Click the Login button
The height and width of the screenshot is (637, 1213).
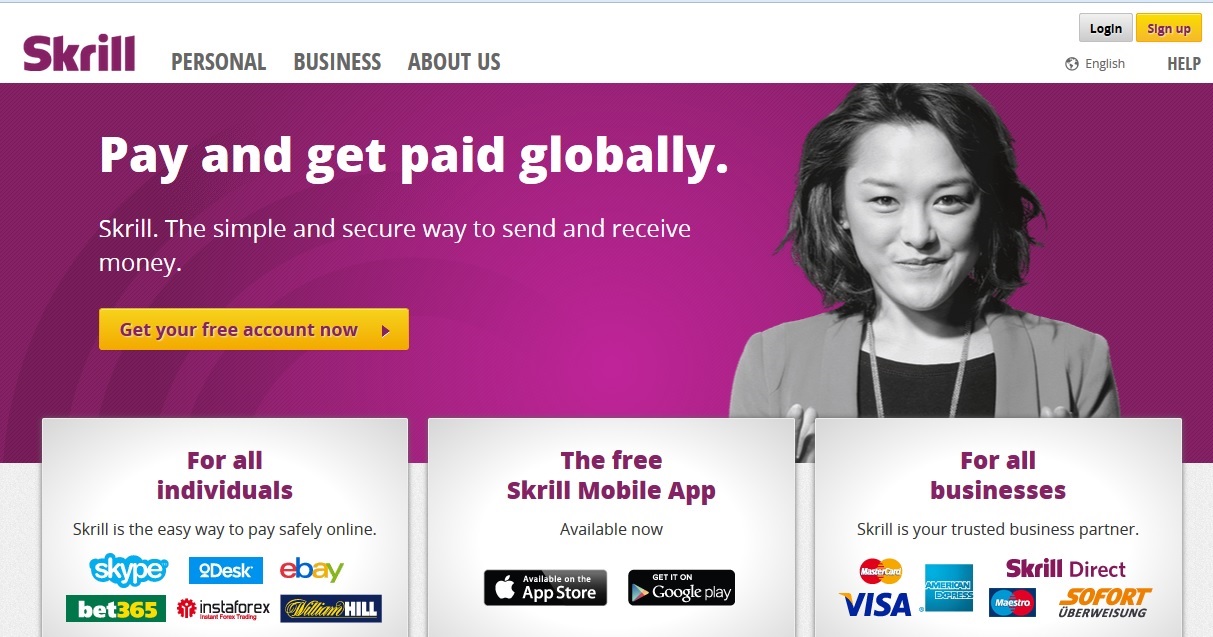1105,28
